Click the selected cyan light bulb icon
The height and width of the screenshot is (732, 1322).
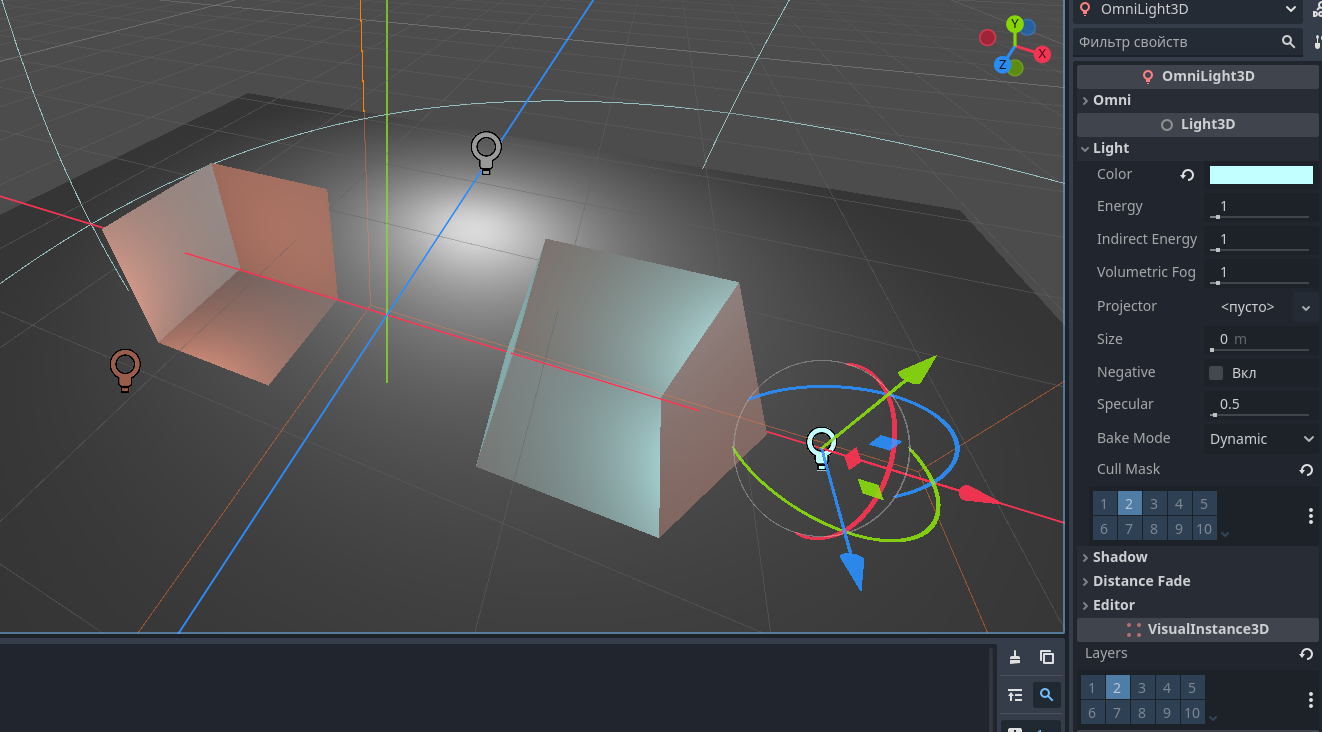coord(821,446)
